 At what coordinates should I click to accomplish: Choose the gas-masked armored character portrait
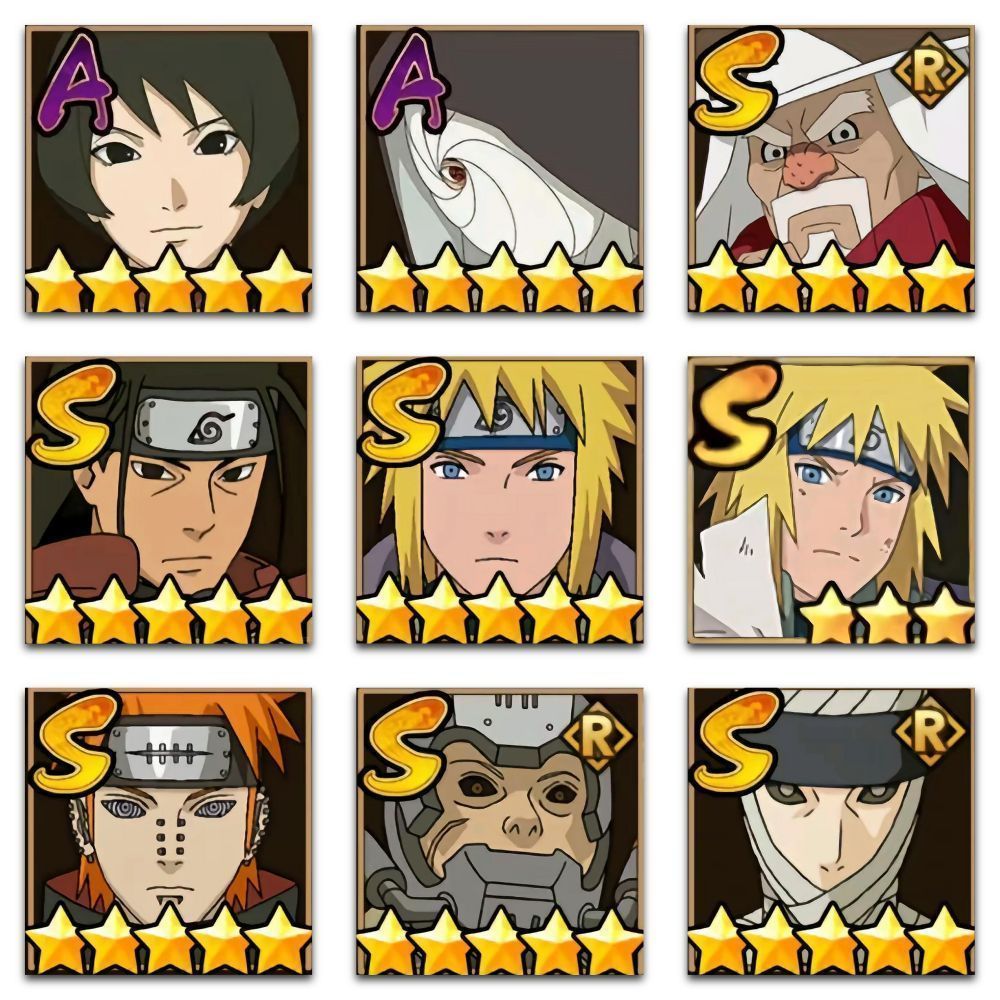pyautogui.click(x=499, y=831)
